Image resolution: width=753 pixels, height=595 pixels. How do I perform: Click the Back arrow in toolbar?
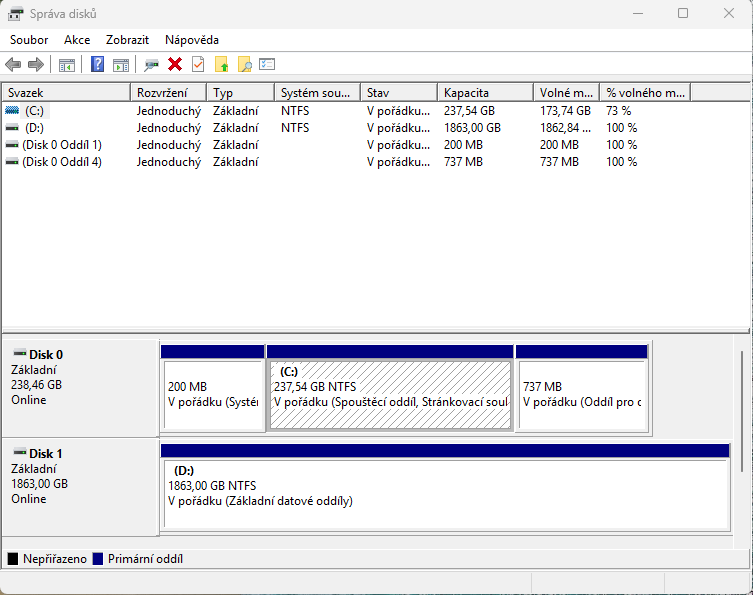pos(13,65)
